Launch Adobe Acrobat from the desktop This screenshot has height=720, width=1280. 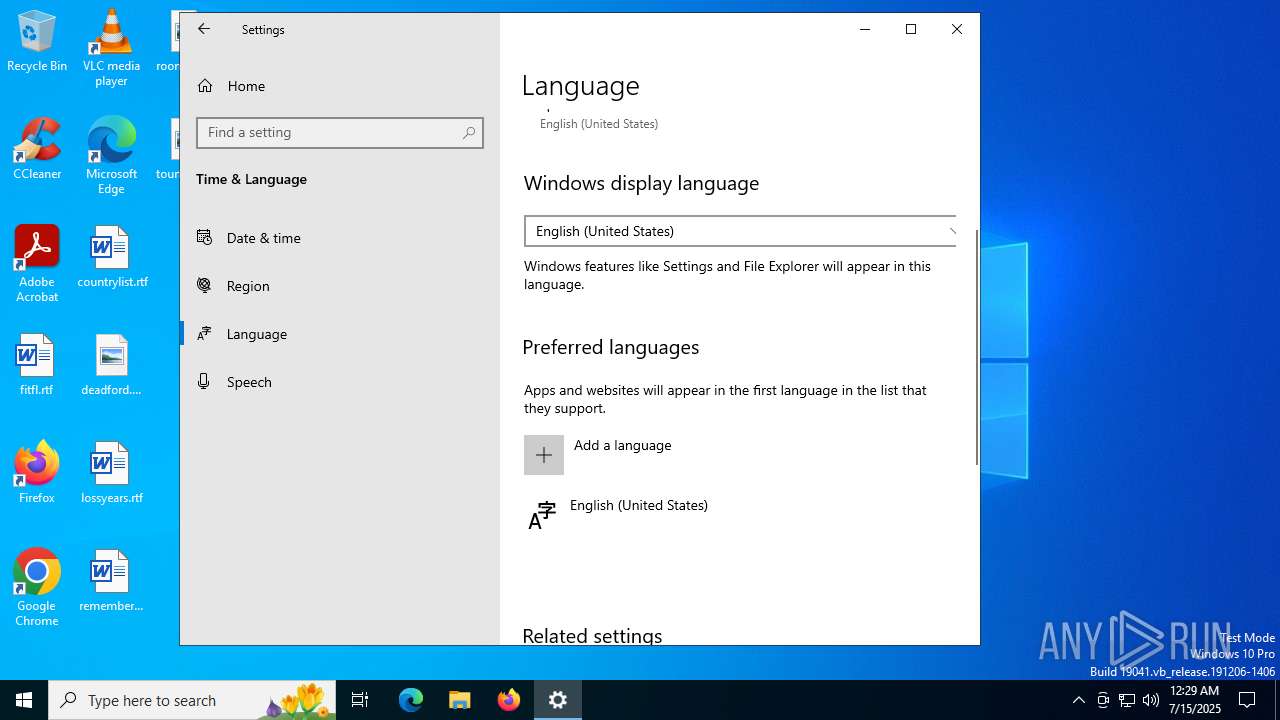coord(37,264)
